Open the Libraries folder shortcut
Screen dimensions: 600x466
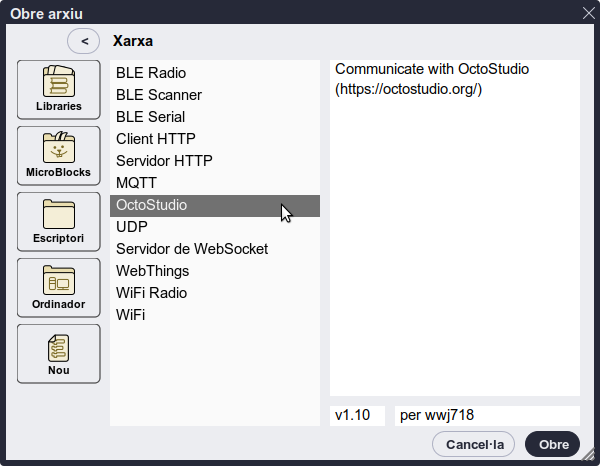tap(59, 90)
